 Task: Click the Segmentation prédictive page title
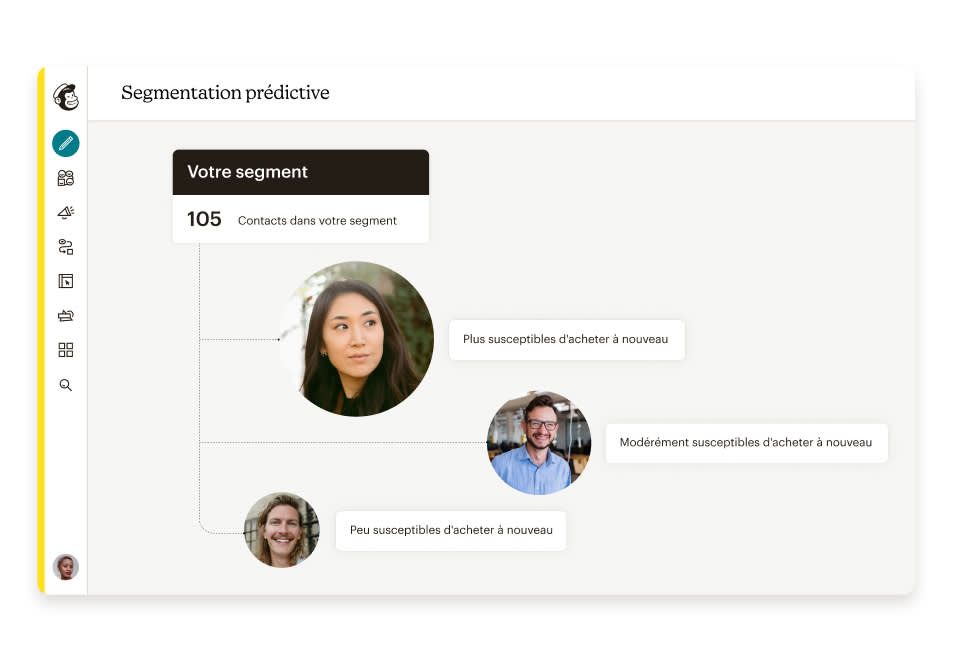pyautogui.click(x=225, y=93)
